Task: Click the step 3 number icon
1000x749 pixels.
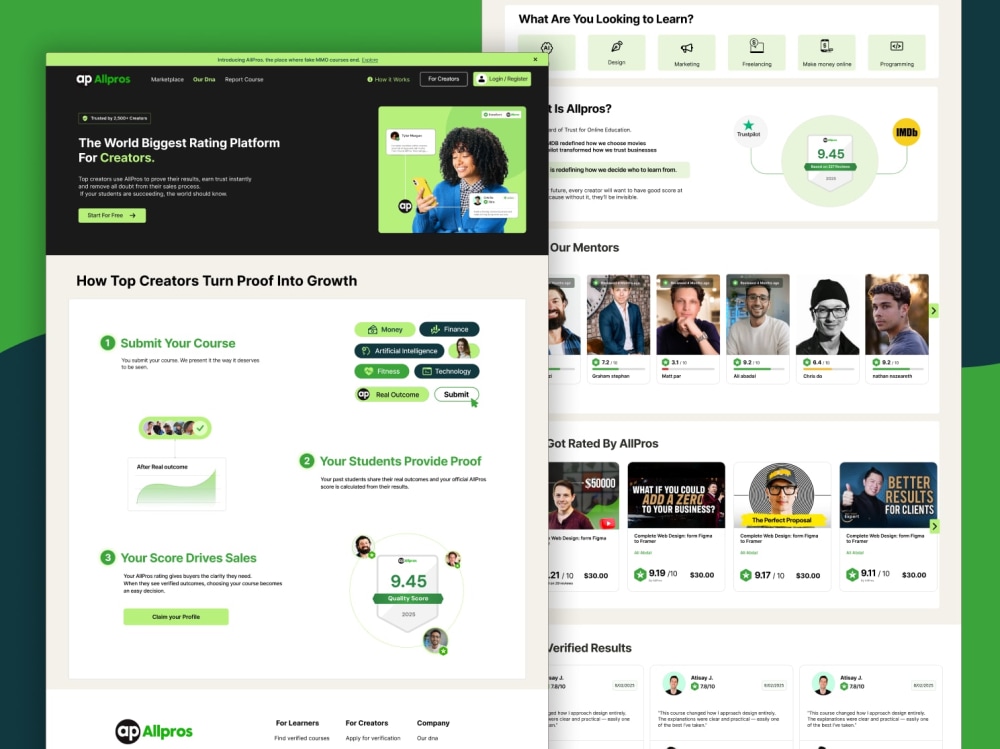Action: (x=107, y=558)
